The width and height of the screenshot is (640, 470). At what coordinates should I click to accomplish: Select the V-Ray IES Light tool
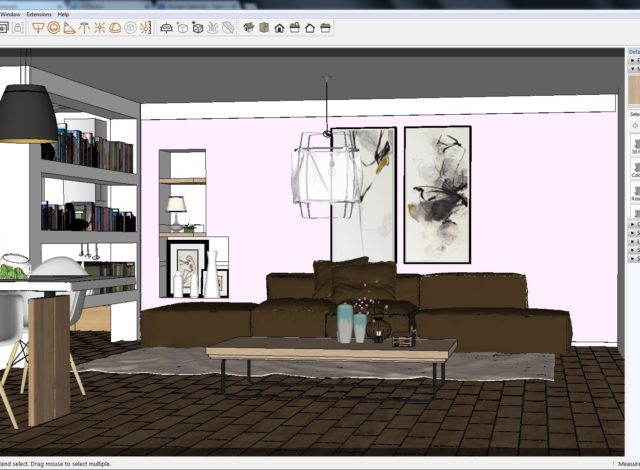pos(84,28)
